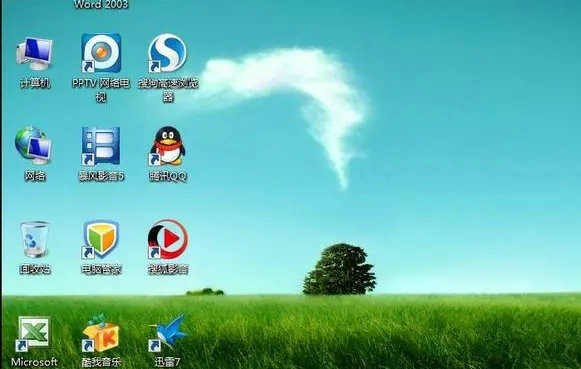Open the red play-button 影音 shortcut
The image size is (581, 369).
coord(168,239)
